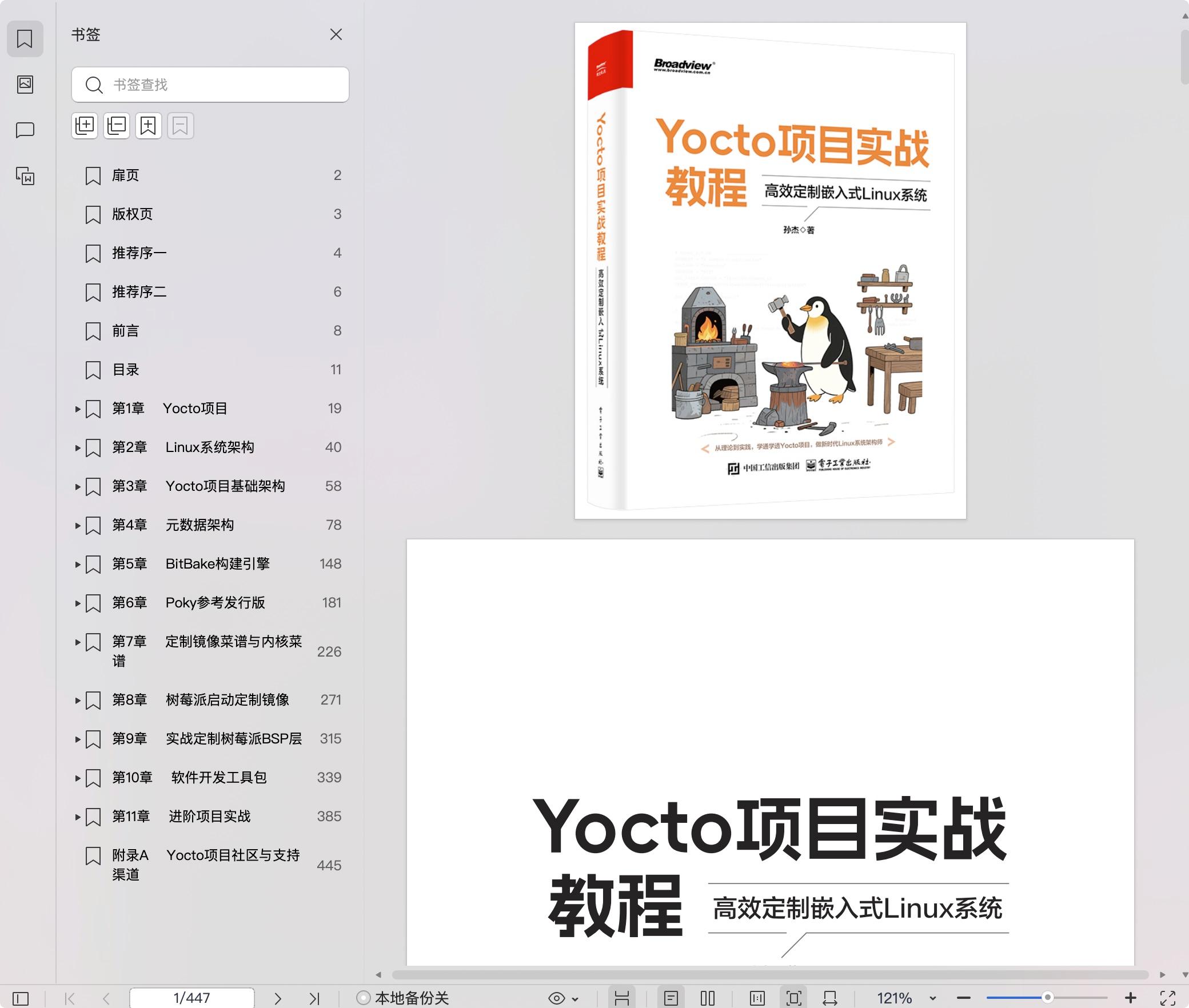
Task: Toggle the sidebar panel visibility button
Action: 21,998
